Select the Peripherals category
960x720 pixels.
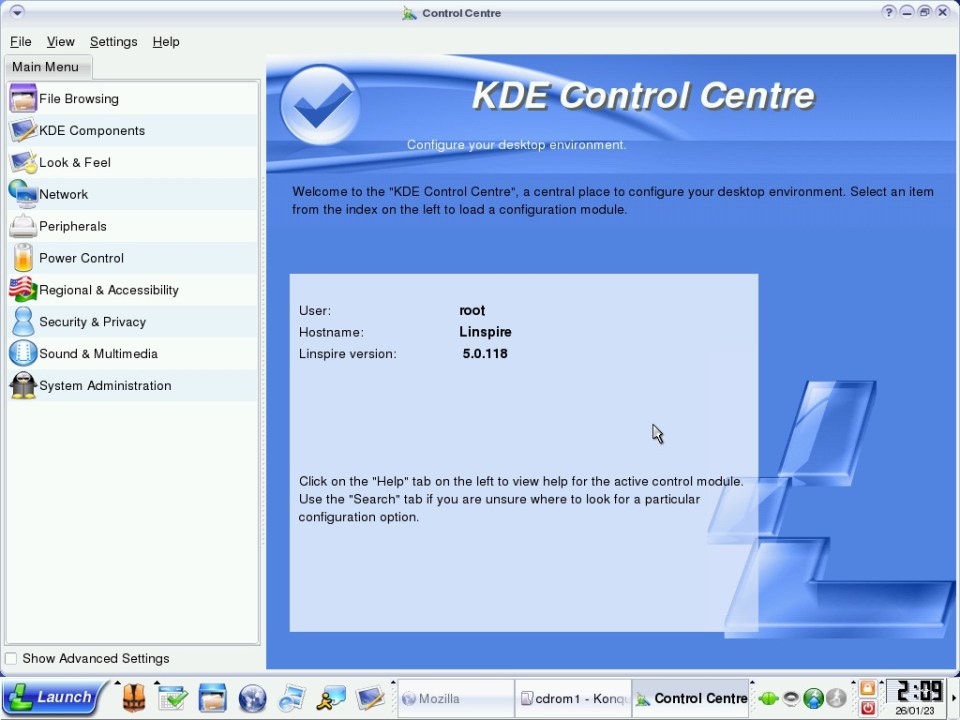pos(72,227)
